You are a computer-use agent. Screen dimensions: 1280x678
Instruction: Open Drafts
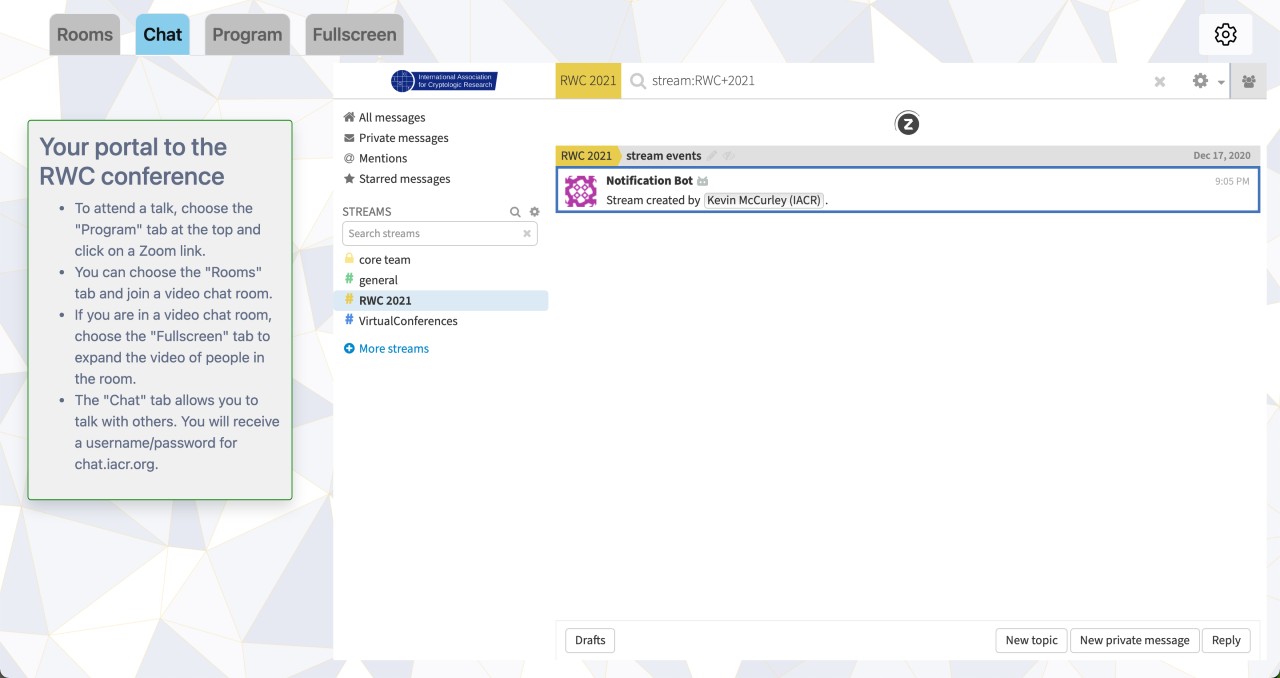pyautogui.click(x=590, y=641)
